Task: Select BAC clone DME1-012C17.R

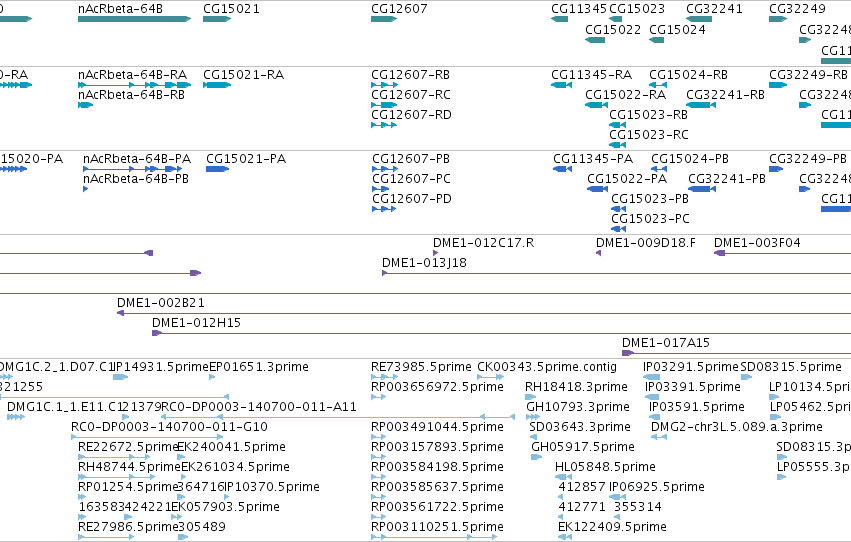Action: tap(435, 253)
